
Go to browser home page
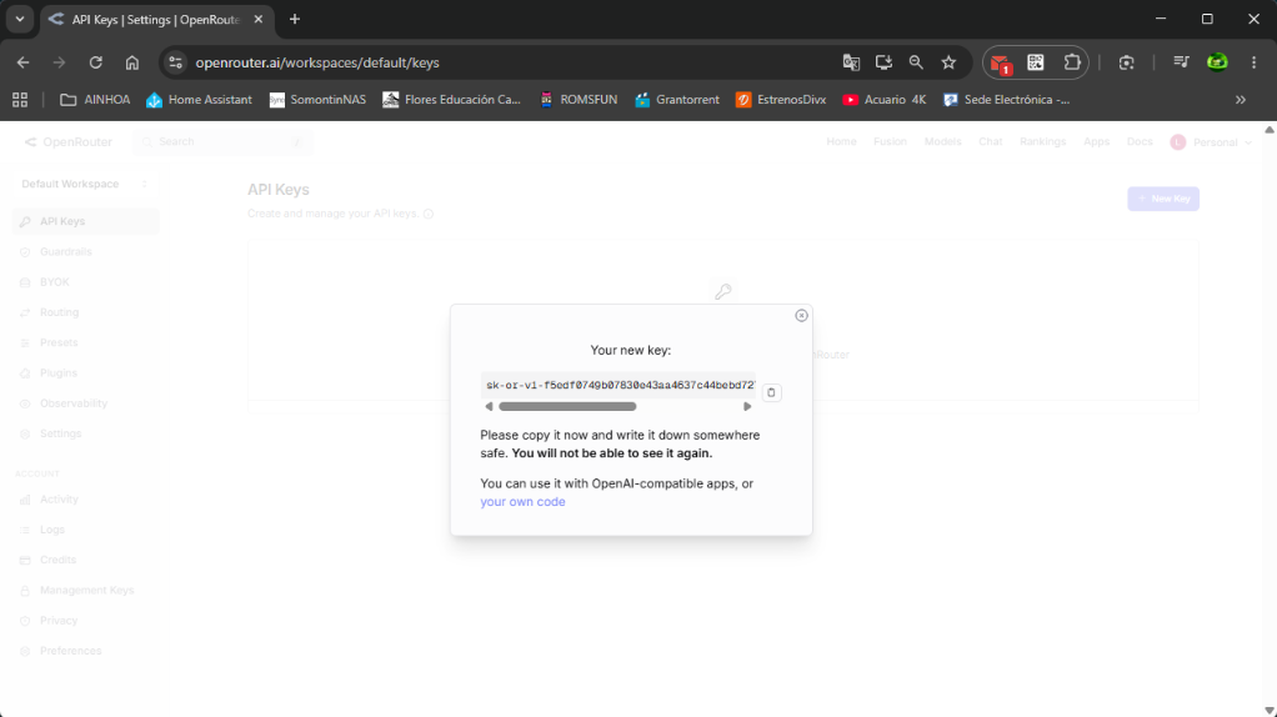(x=132, y=62)
